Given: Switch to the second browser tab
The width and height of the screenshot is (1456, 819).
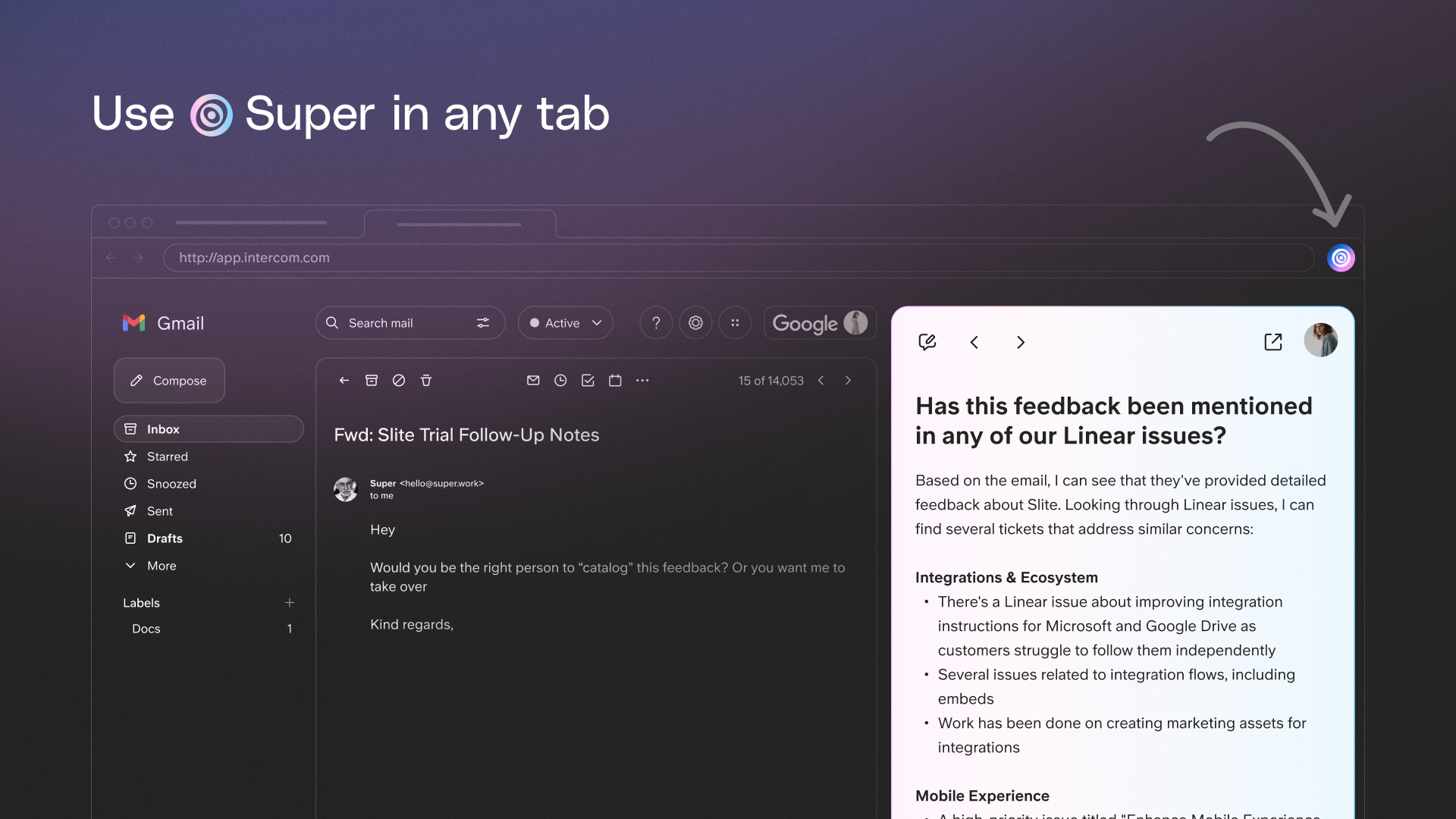Looking at the screenshot, I should (x=460, y=224).
